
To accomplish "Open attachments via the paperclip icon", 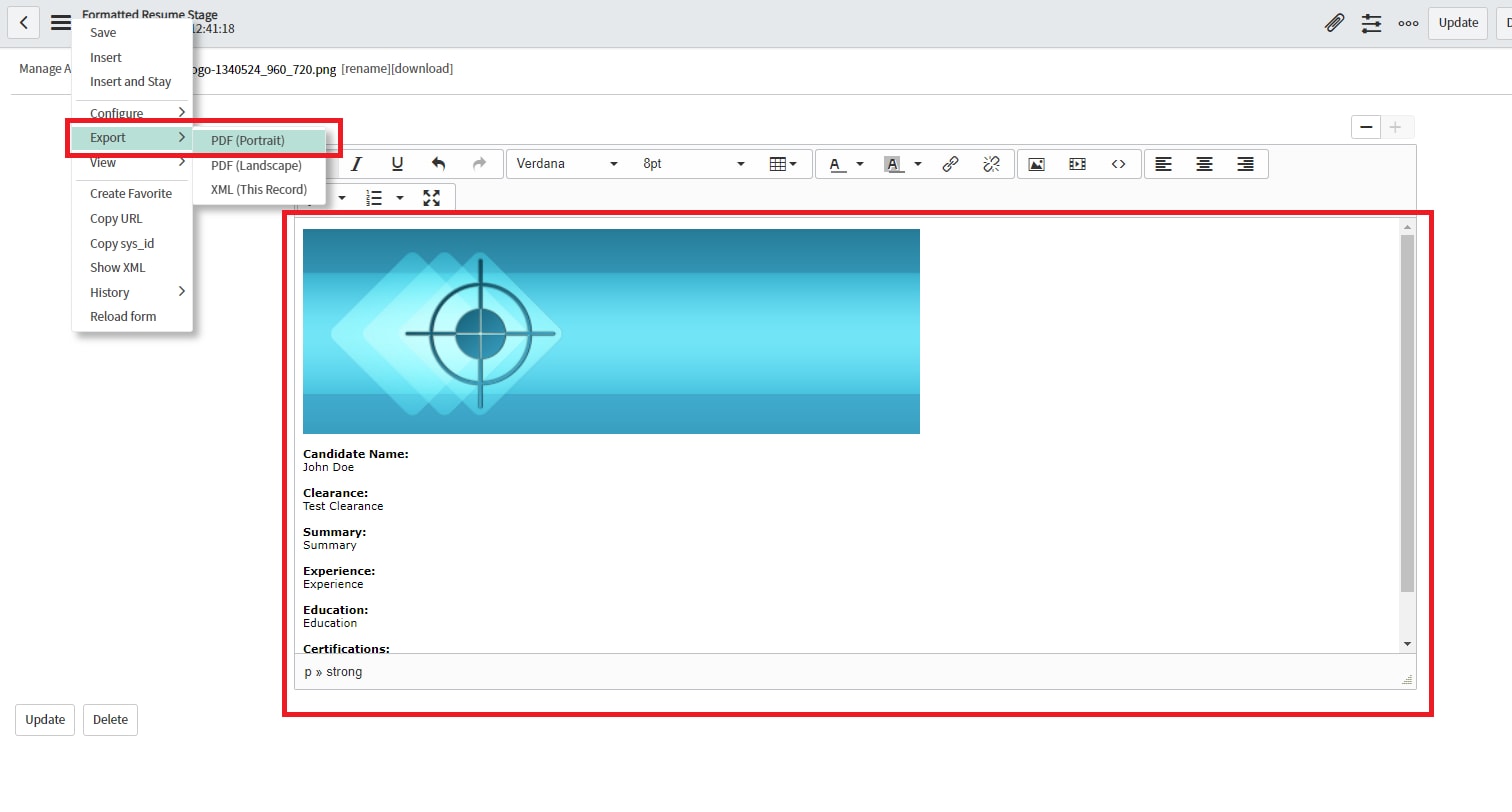I will click(x=1334, y=23).
